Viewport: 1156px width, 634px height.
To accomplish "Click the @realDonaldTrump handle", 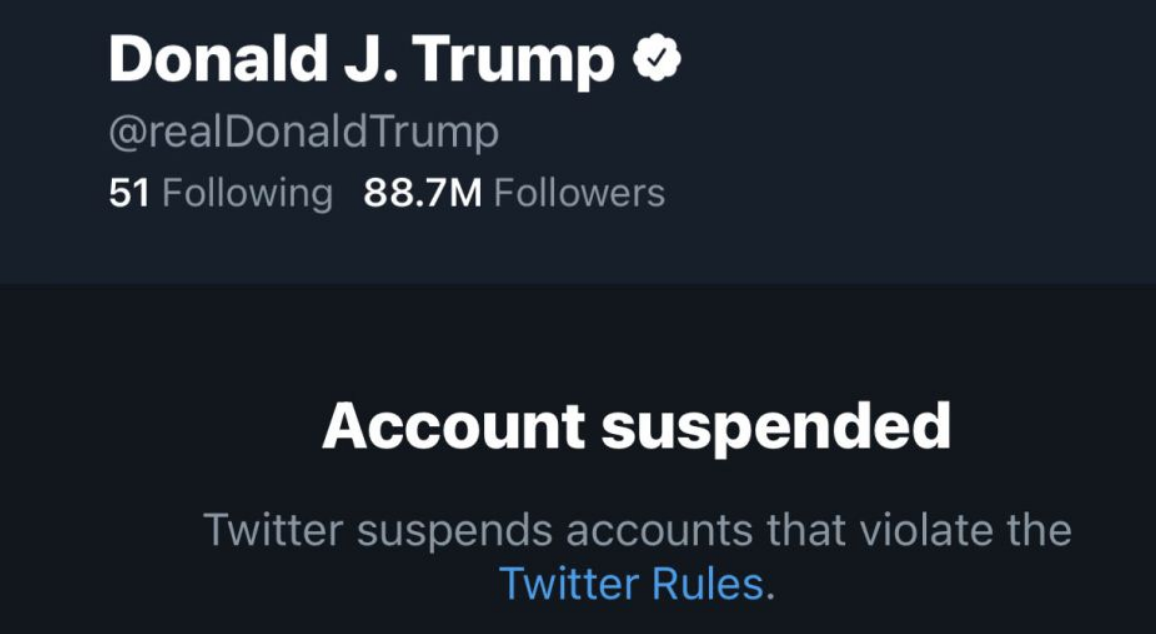I will coord(304,133).
